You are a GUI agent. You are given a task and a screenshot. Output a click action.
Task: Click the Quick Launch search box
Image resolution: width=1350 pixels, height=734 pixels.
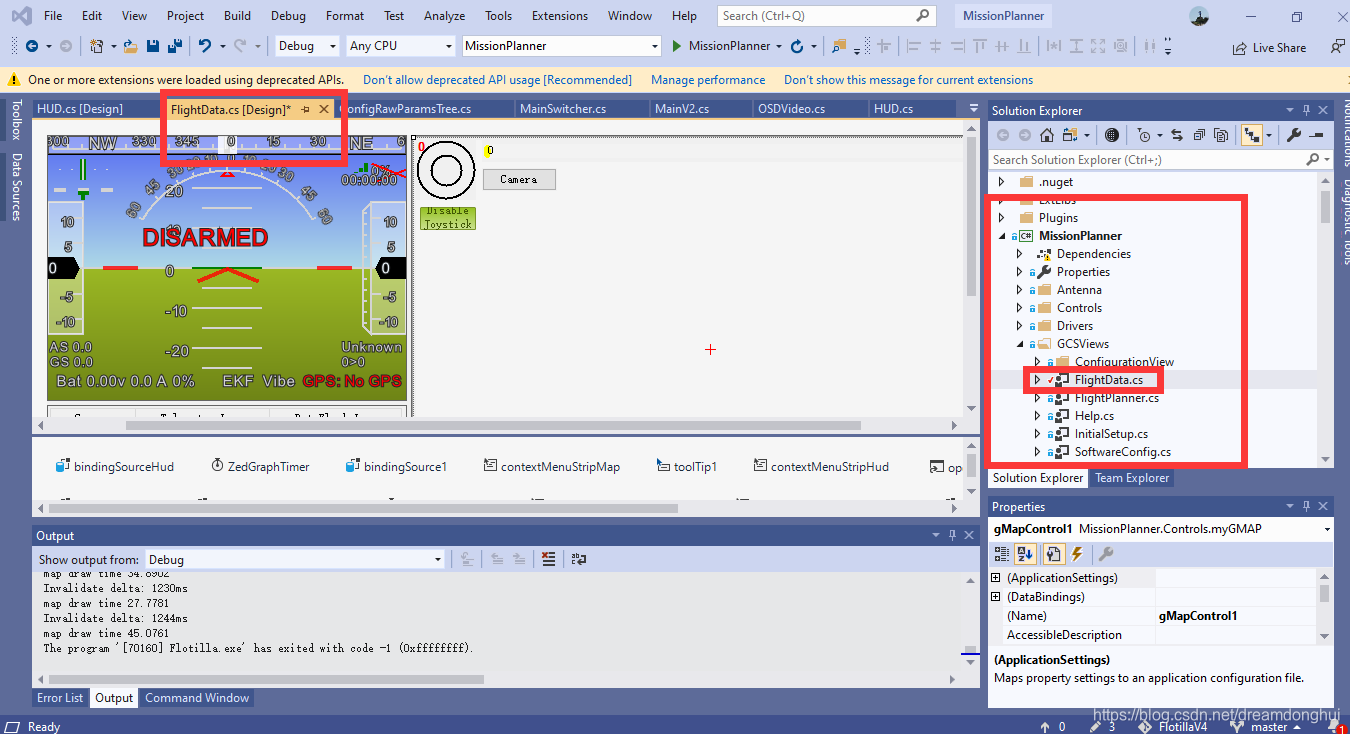pos(826,16)
